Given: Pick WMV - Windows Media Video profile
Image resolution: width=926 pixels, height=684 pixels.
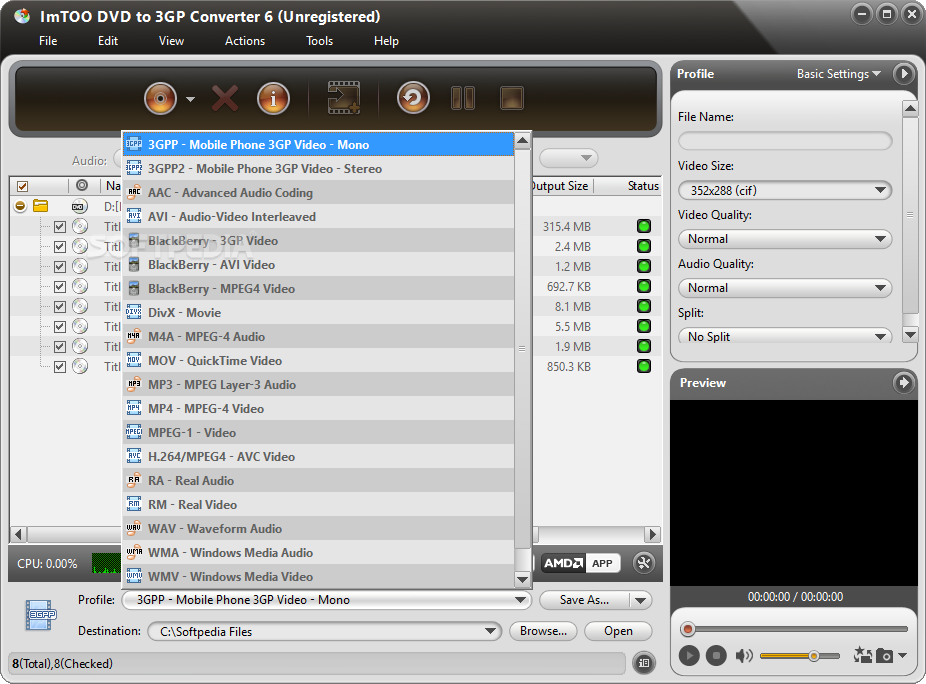Looking at the screenshot, I should click(318, 576).
